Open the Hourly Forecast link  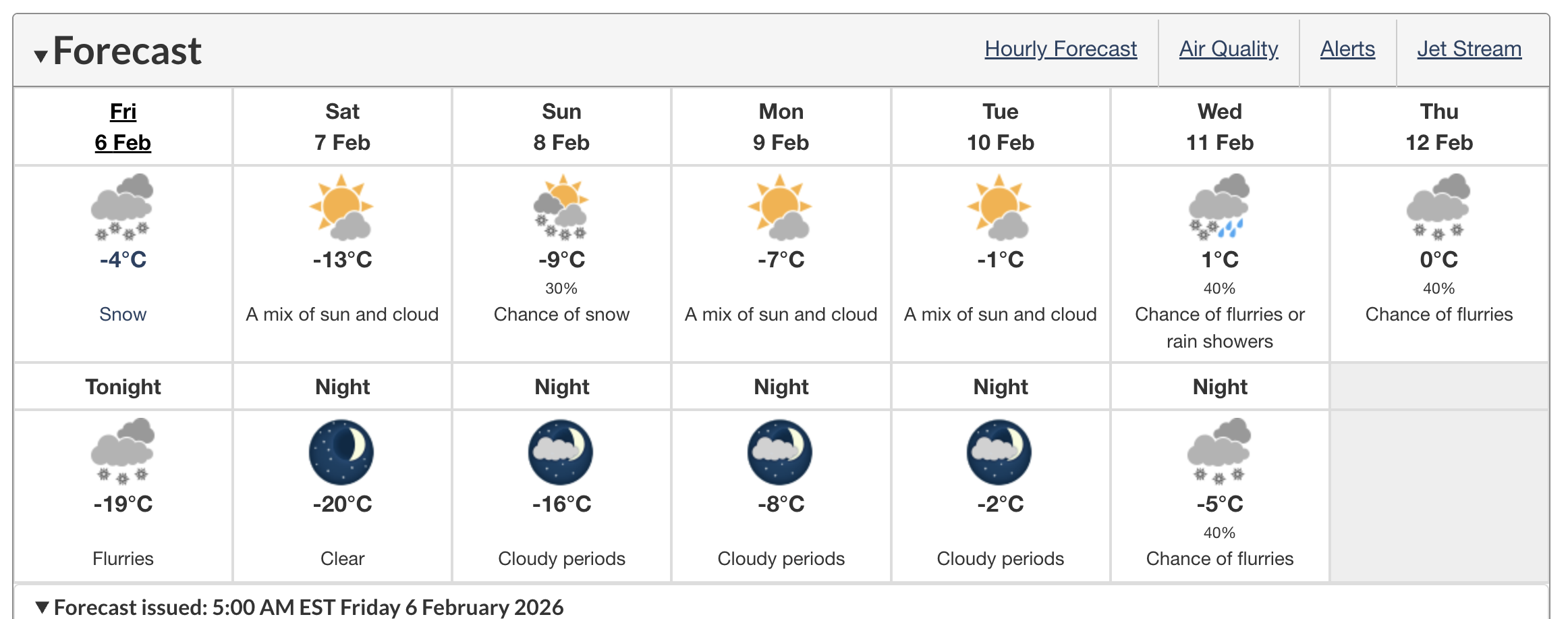(1061, 49)
